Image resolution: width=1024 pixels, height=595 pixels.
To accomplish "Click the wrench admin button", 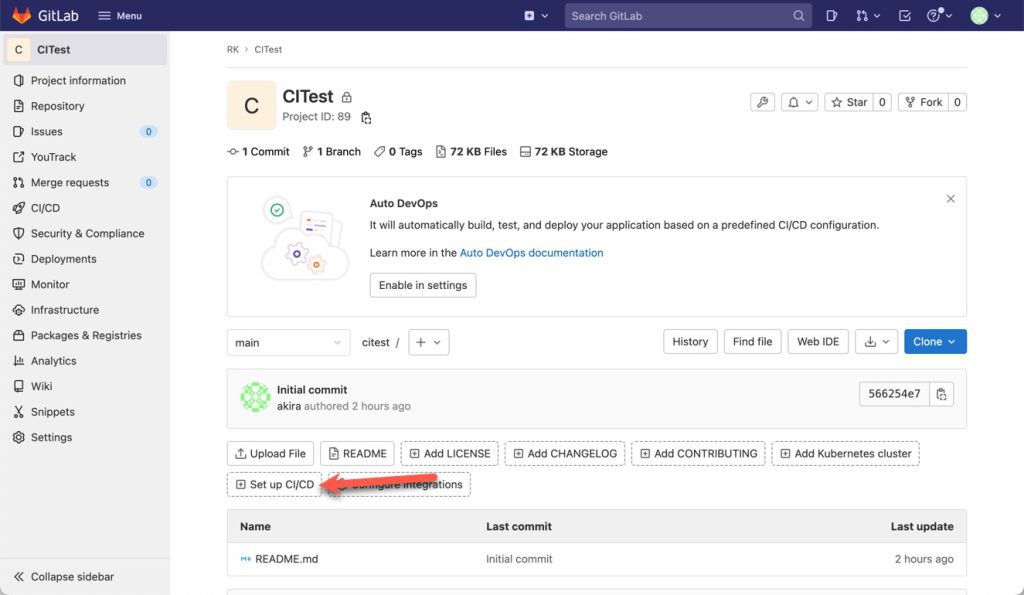I will tap(762, 102).
